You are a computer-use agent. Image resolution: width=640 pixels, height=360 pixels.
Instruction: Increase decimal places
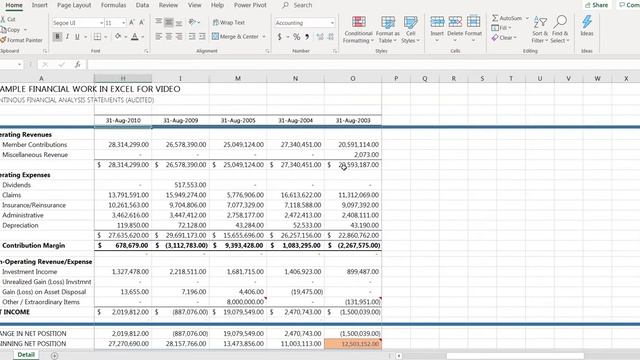(320, 37)
